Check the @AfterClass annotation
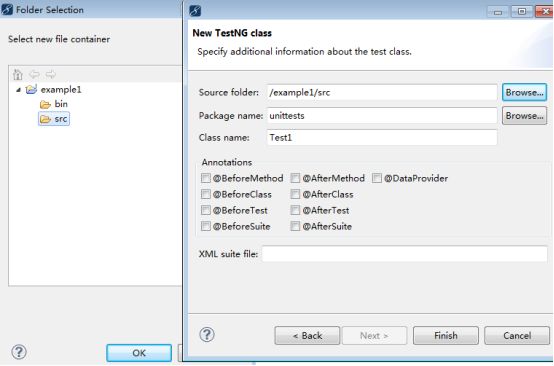Image resolution: width=554 pixels, height=366 pixels. click(295, 194)
